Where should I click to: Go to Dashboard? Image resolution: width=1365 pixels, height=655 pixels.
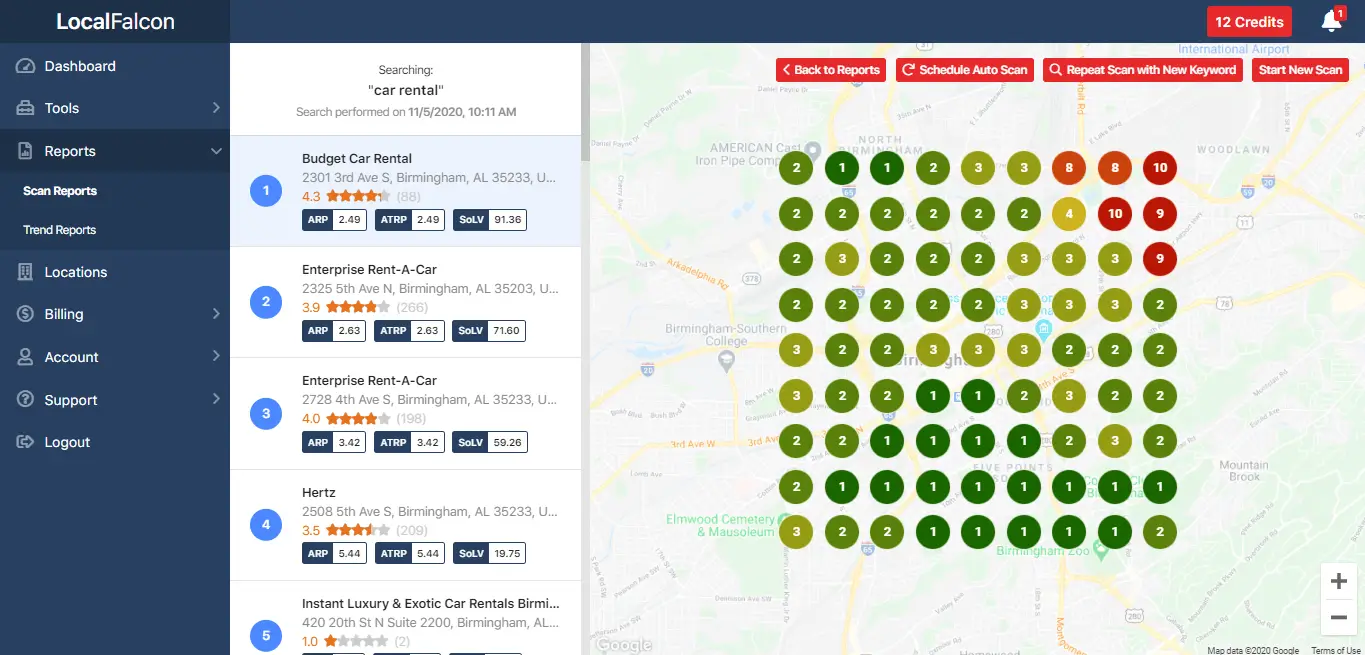point(80,66)
